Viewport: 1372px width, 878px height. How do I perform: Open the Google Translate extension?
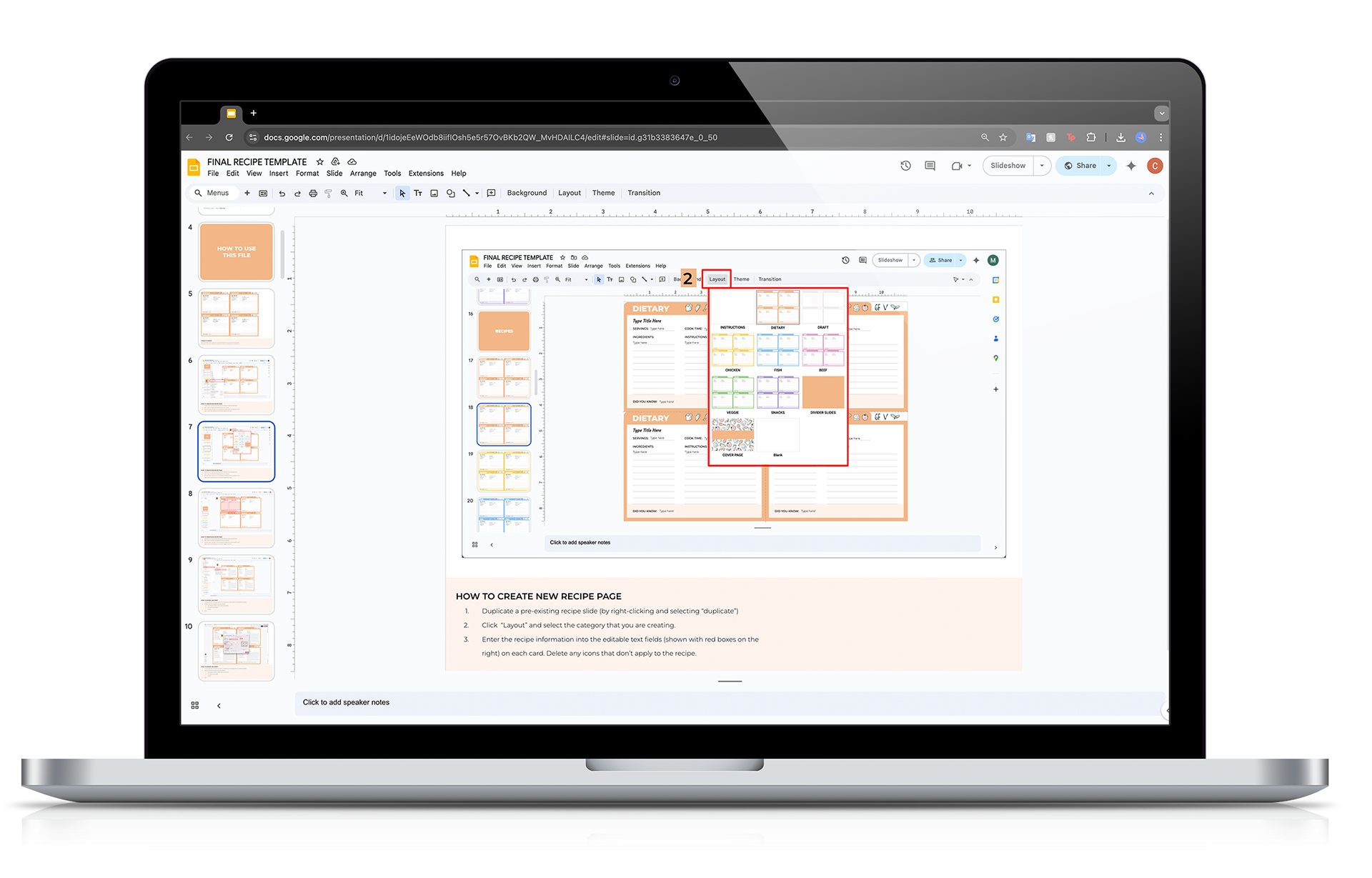click(x=1030, y=137)
